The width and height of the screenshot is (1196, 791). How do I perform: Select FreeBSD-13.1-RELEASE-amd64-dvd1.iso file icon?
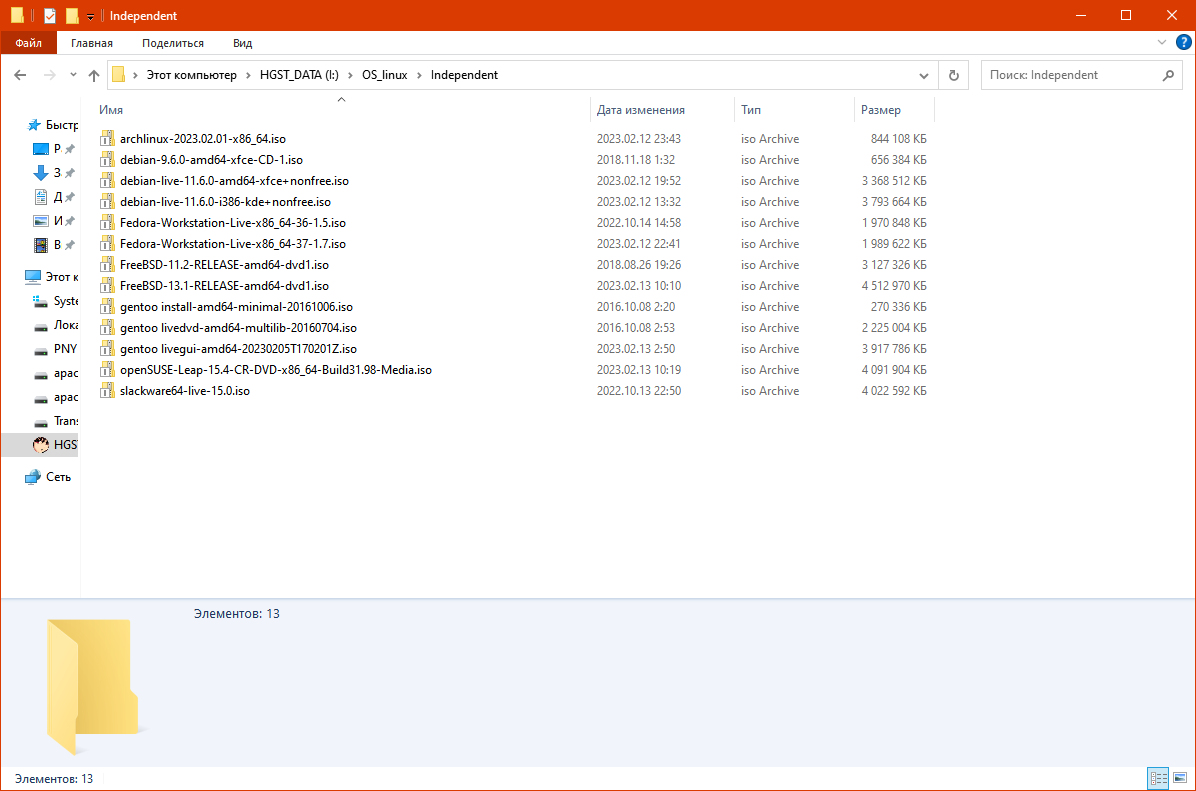click(108, 285)
